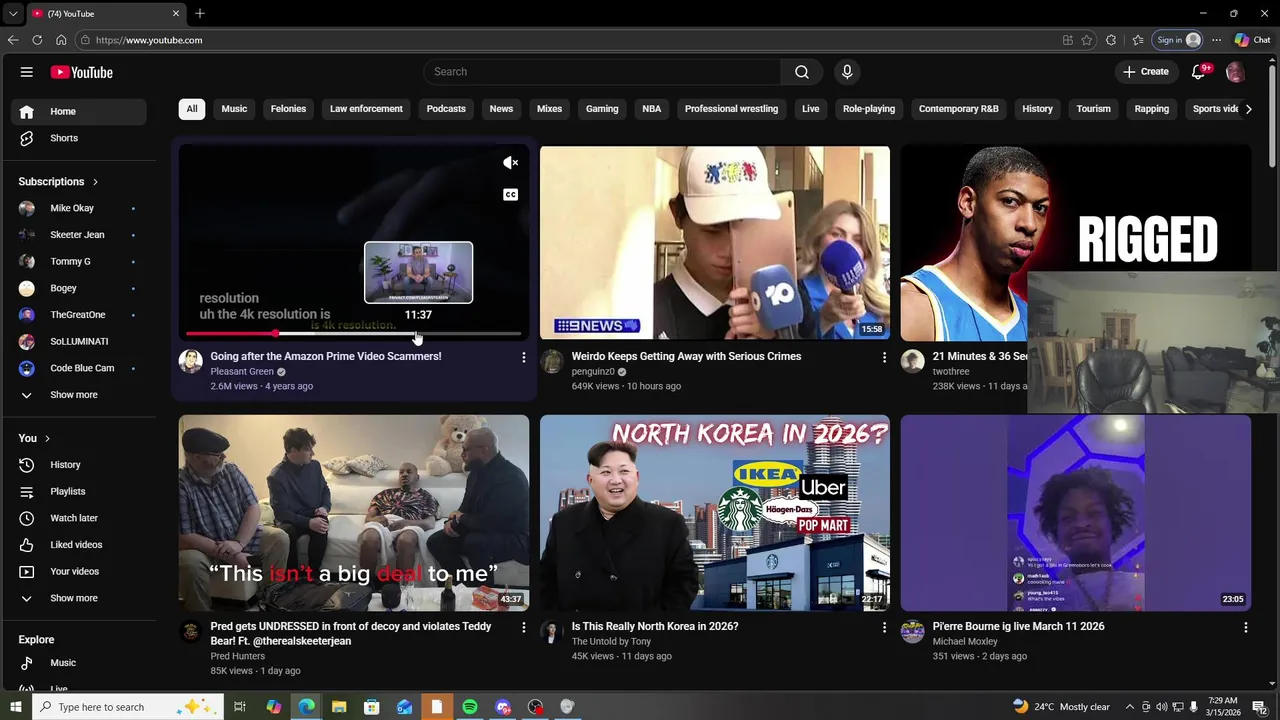Select the Law enforcement chip

click(x=366, y=109)
